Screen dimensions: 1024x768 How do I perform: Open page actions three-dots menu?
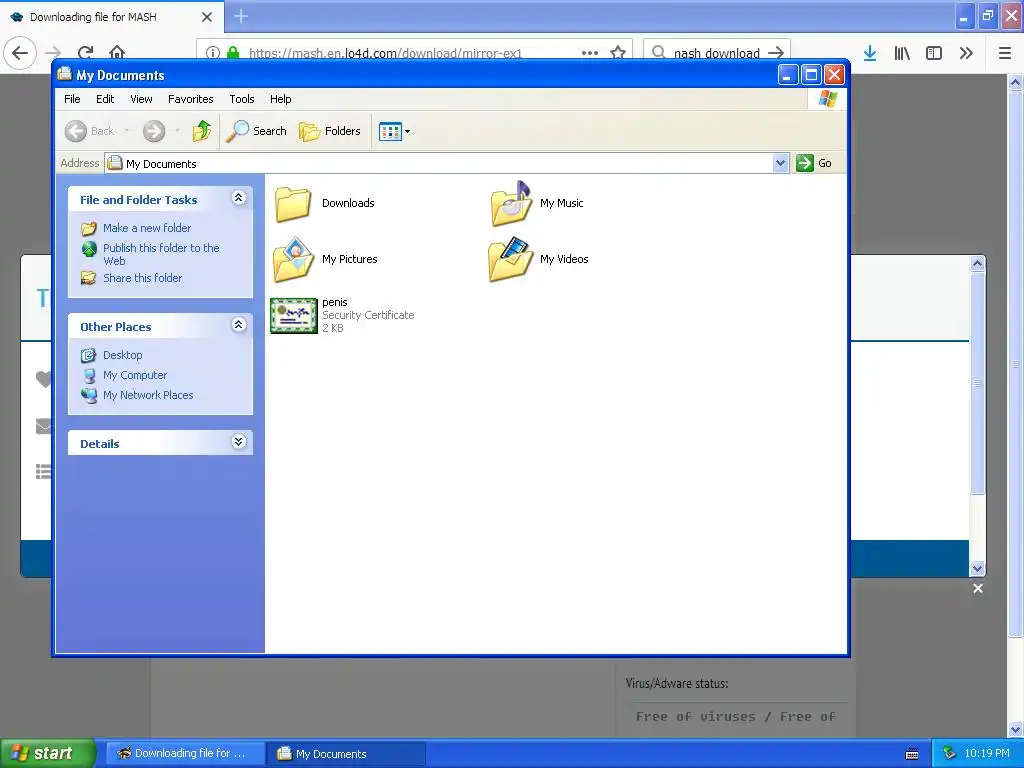coord(590,53)
